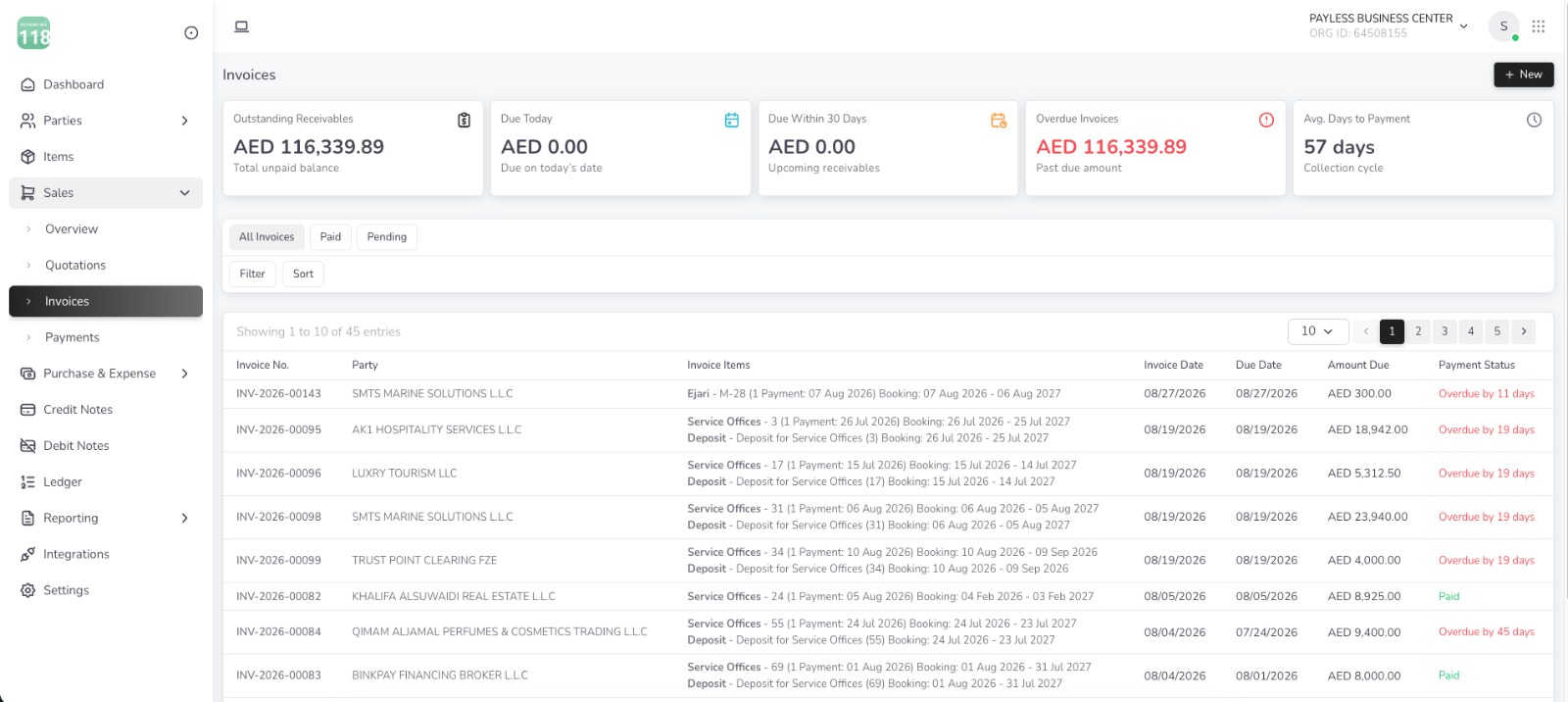The width and height of the screenshot is (1568, 702).
Task: Click the Dashboard home icon
Action: (27, 84)
